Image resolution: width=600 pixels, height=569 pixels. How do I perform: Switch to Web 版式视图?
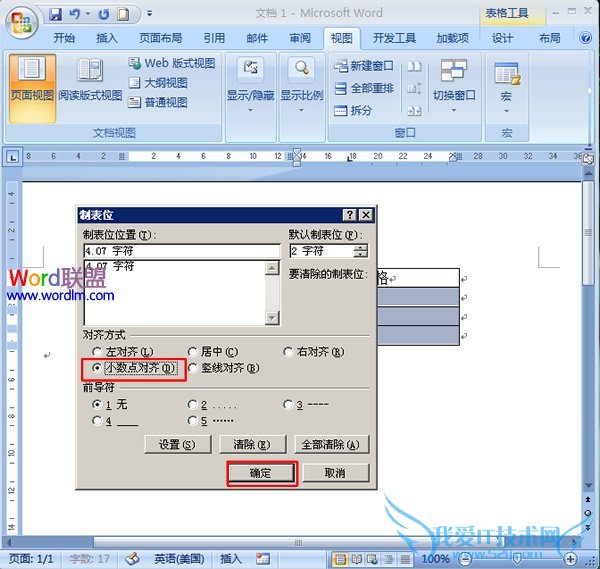172,63
